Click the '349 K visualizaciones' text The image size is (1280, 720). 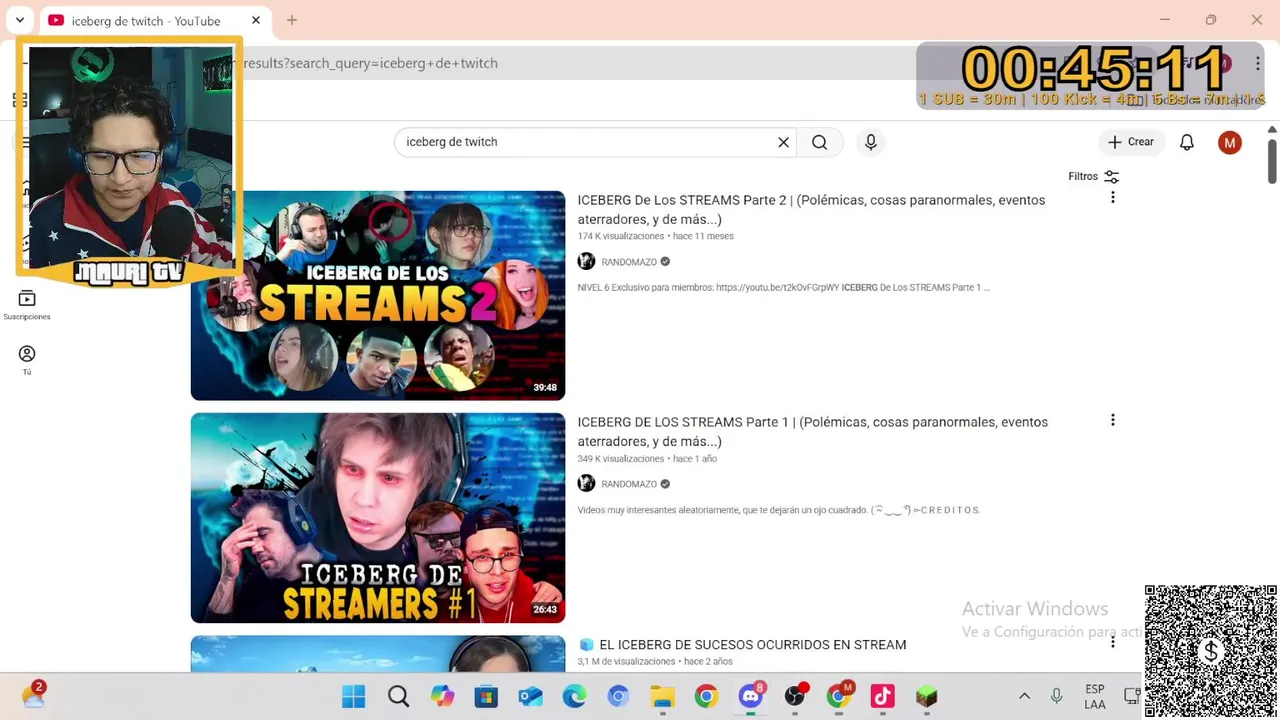(620, 459)
